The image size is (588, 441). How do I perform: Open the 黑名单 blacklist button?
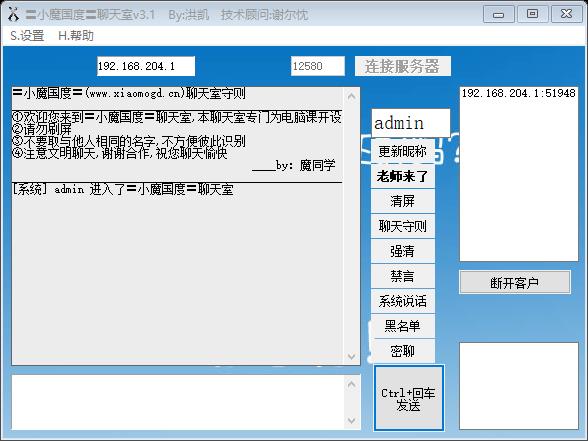coord(403,326)
